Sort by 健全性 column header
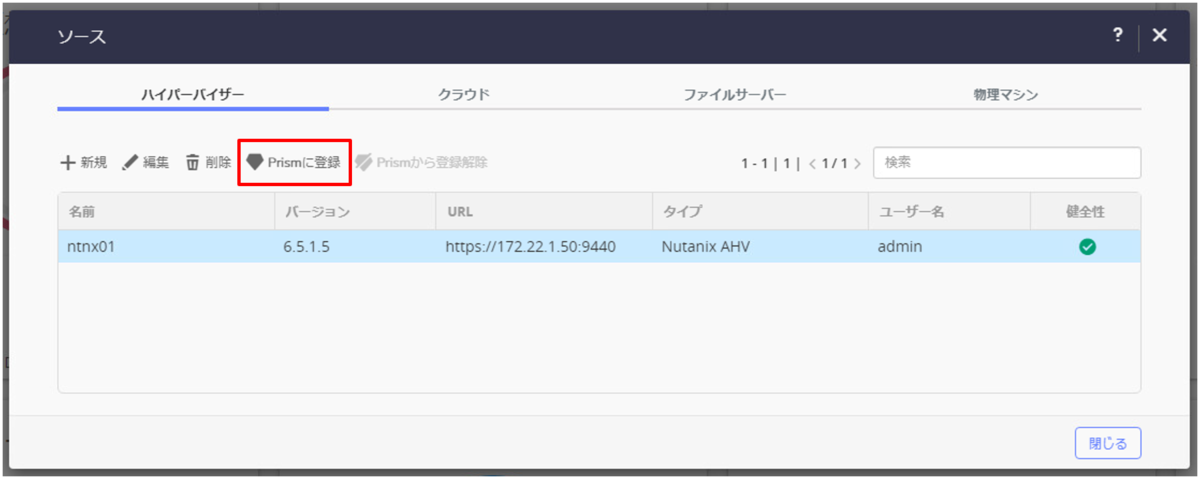This screenshot has height=481, width=1200. [x=1086, y=212]
